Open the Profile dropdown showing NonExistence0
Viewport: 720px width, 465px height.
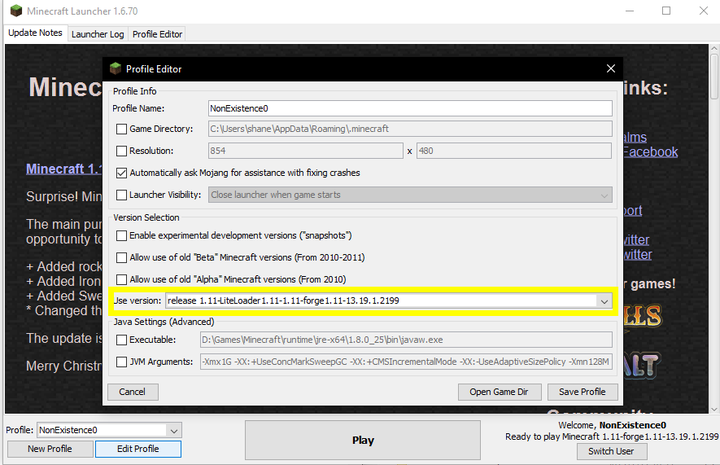174,431
